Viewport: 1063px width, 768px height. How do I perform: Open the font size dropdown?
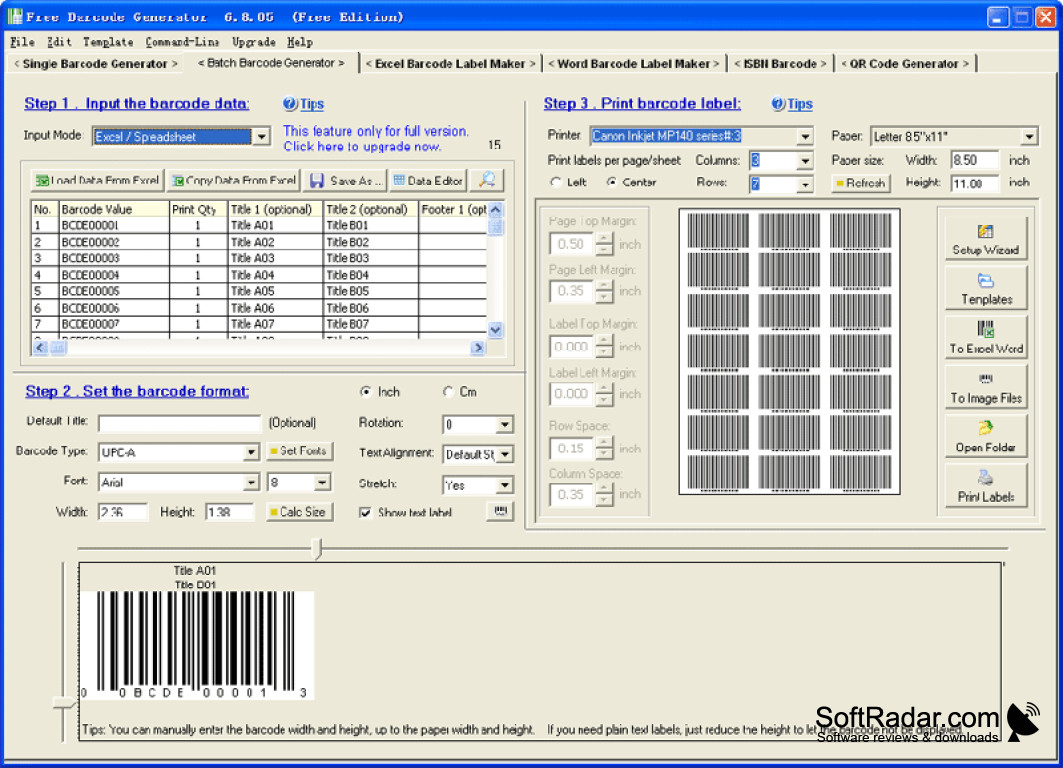click(322, 482)
